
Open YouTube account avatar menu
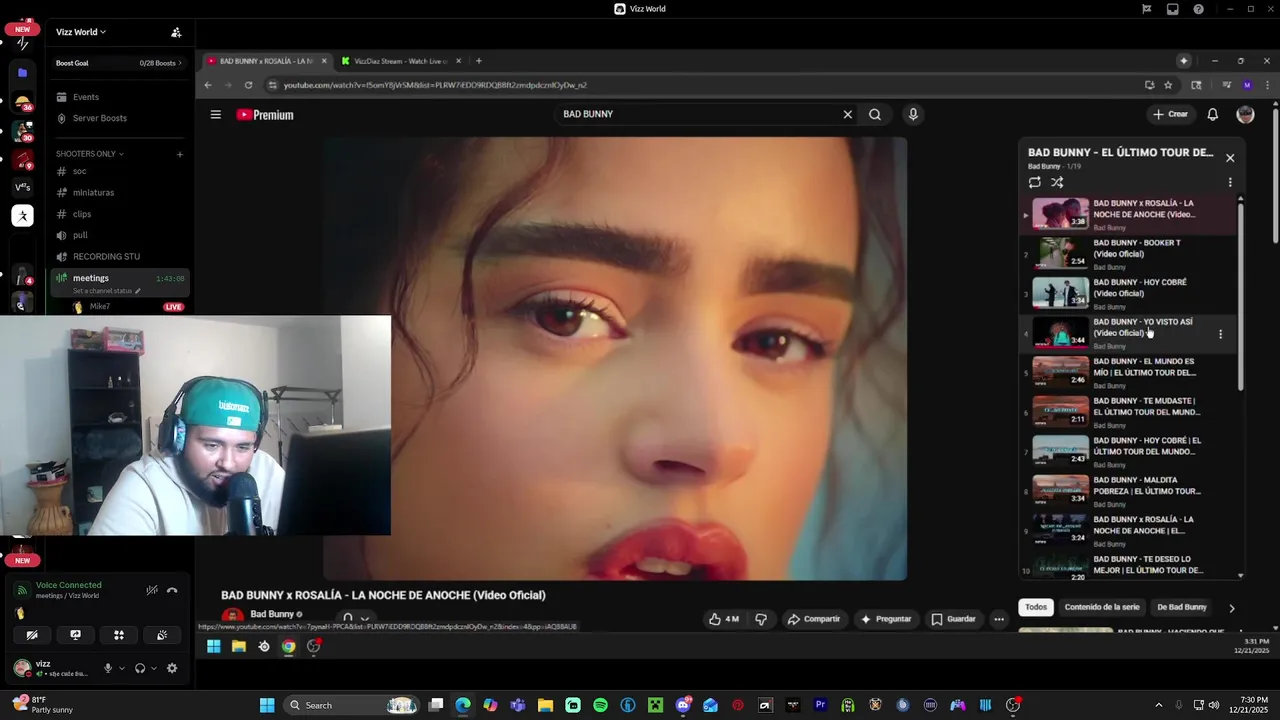pos(1245,114)
